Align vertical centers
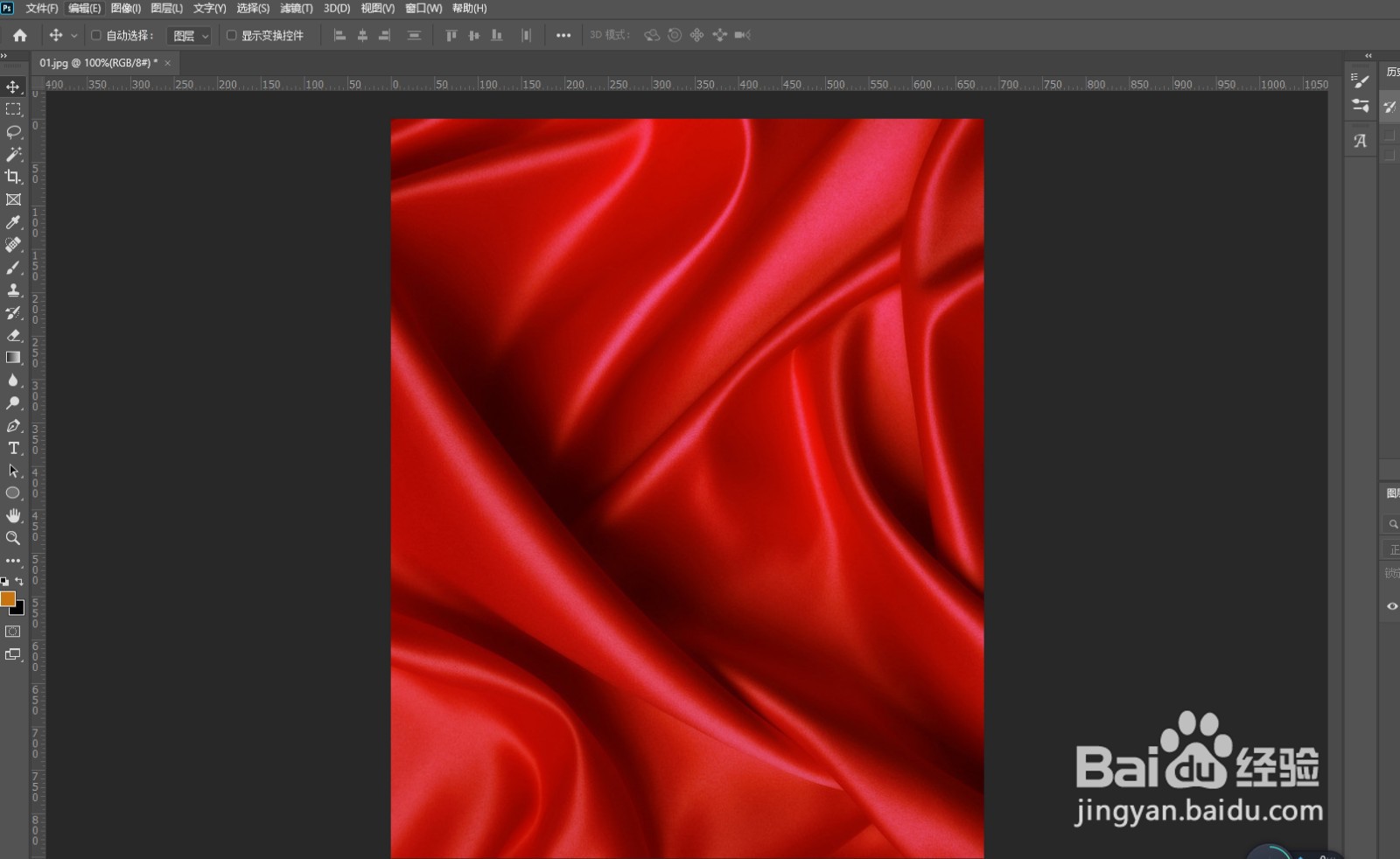1400x859 pixels. pos(474,36)
